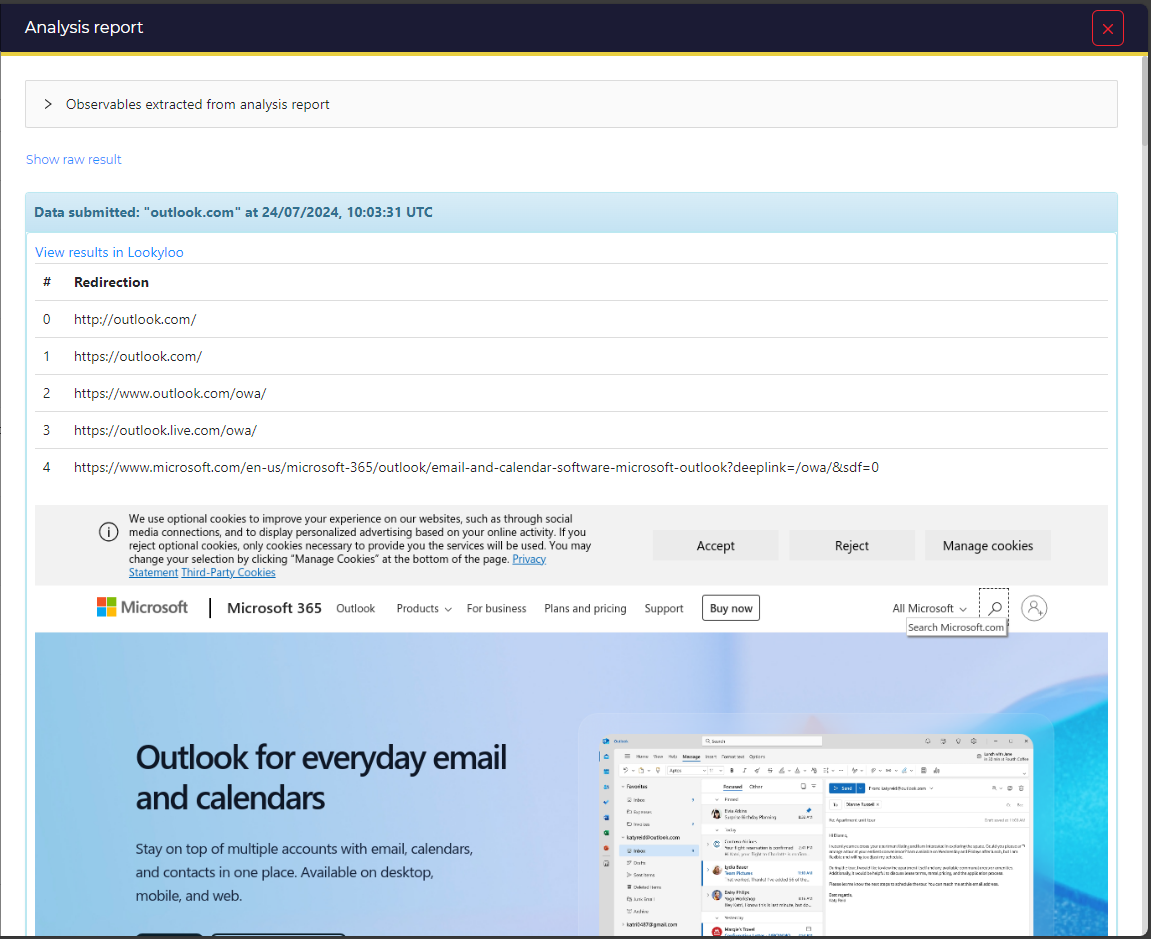Open the Support nav item
Screen dimensions: 1151x939
coord(664,609)
